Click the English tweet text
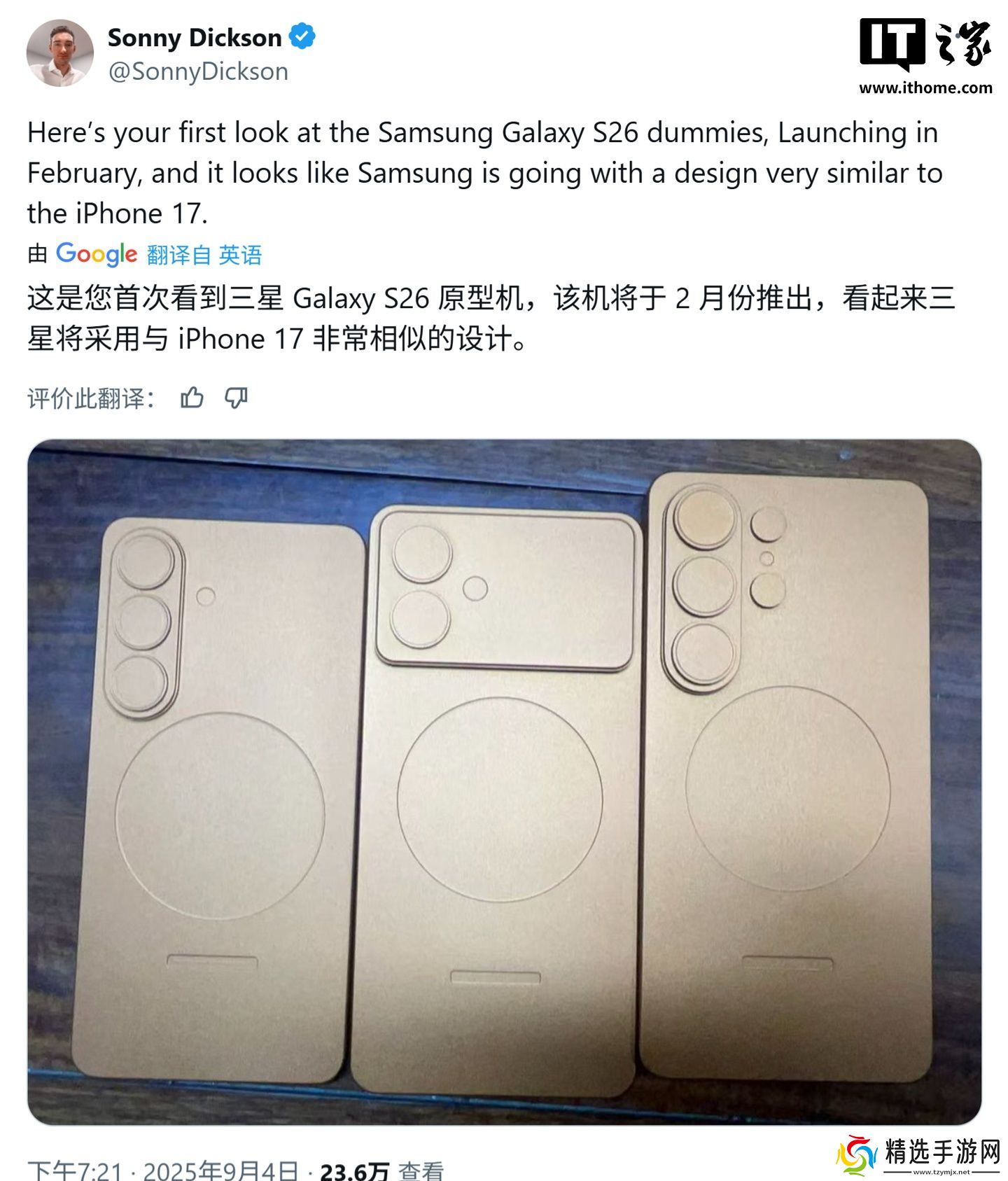This screenshot has width=1008, height=1181. (484, 173)
